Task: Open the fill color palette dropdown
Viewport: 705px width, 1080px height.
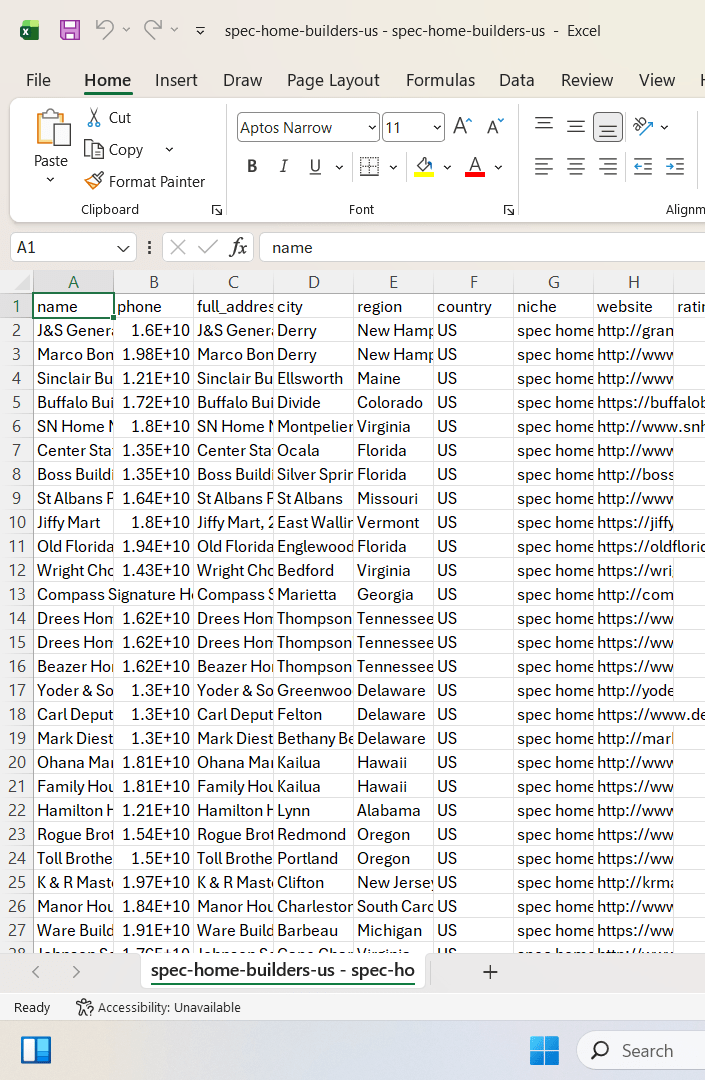Action: 448,167
